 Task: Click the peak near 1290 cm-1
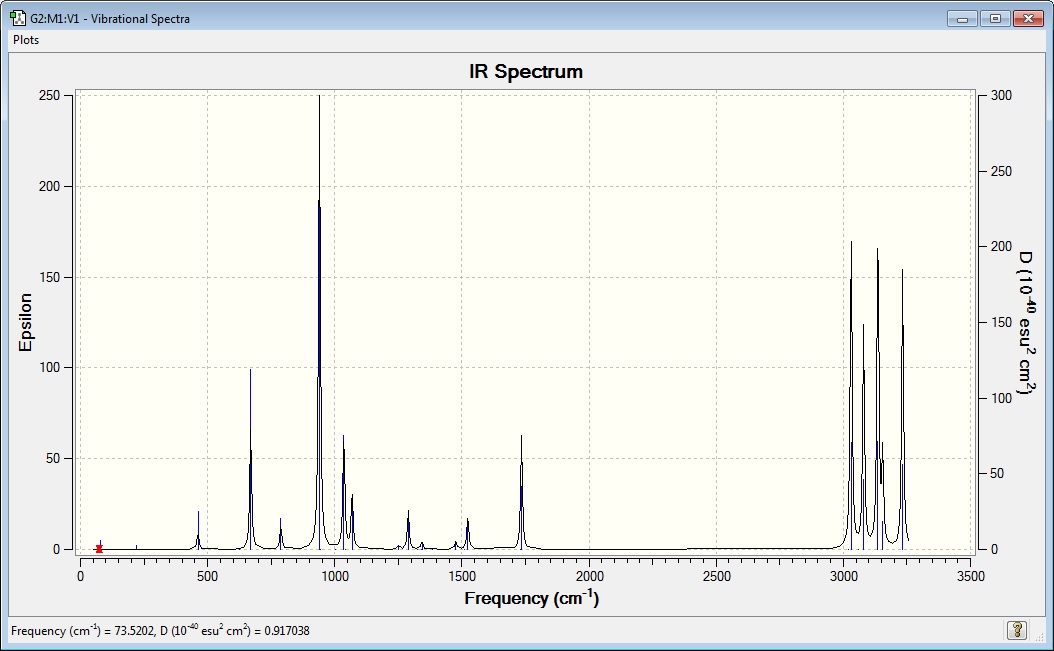pos(408,530)
